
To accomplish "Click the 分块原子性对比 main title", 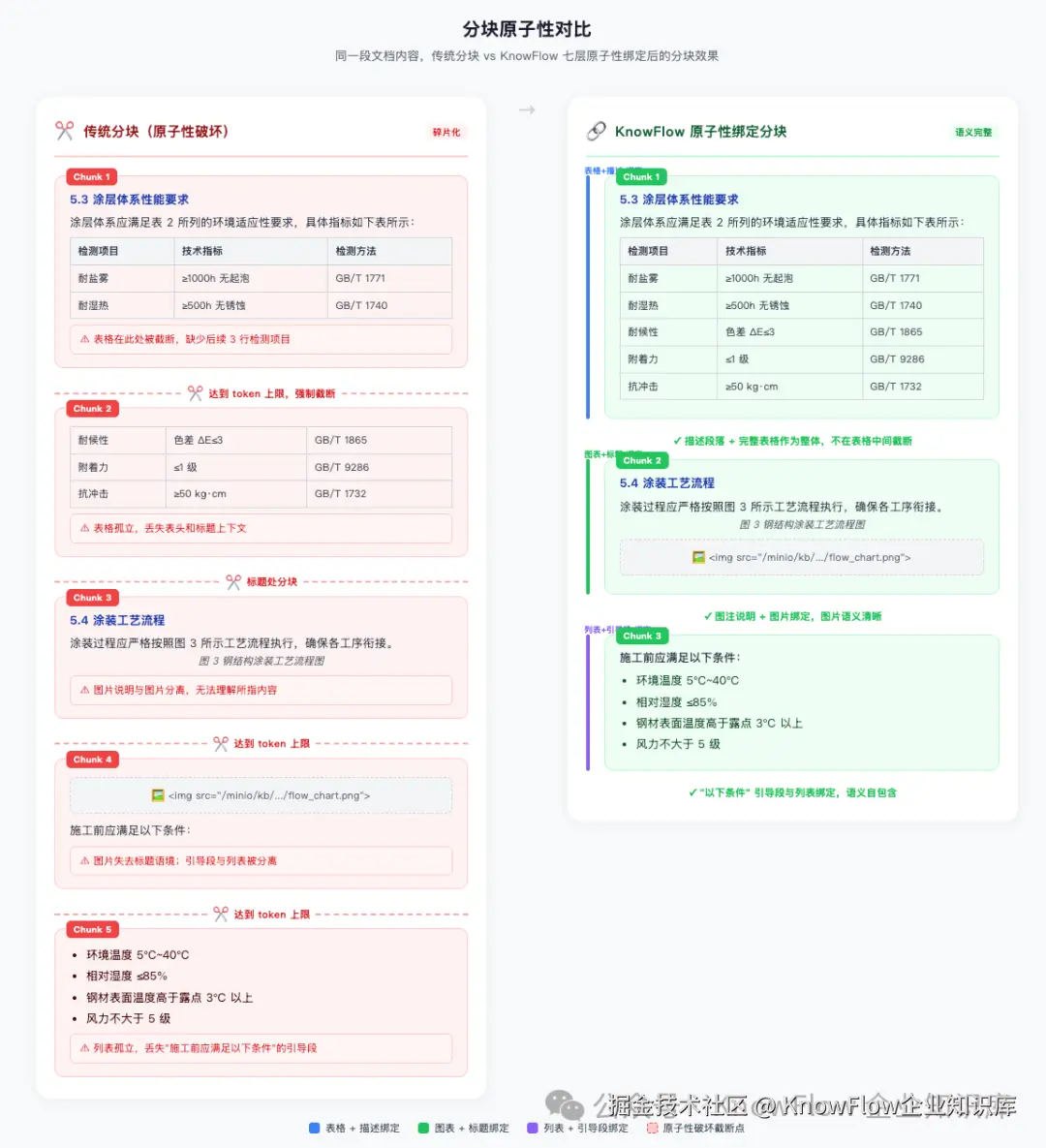I will [x=526, y=29].
